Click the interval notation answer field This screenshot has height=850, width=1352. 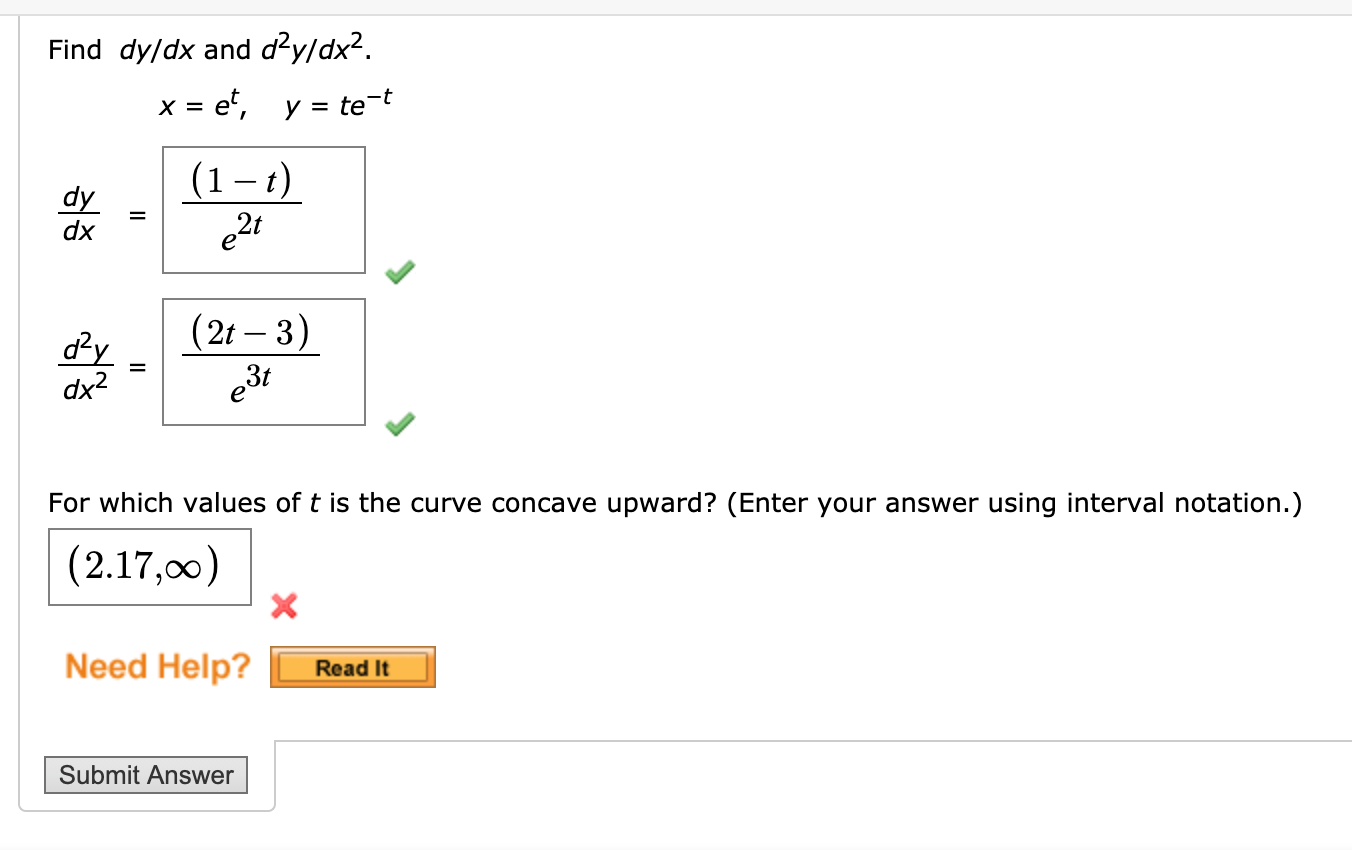149,567
